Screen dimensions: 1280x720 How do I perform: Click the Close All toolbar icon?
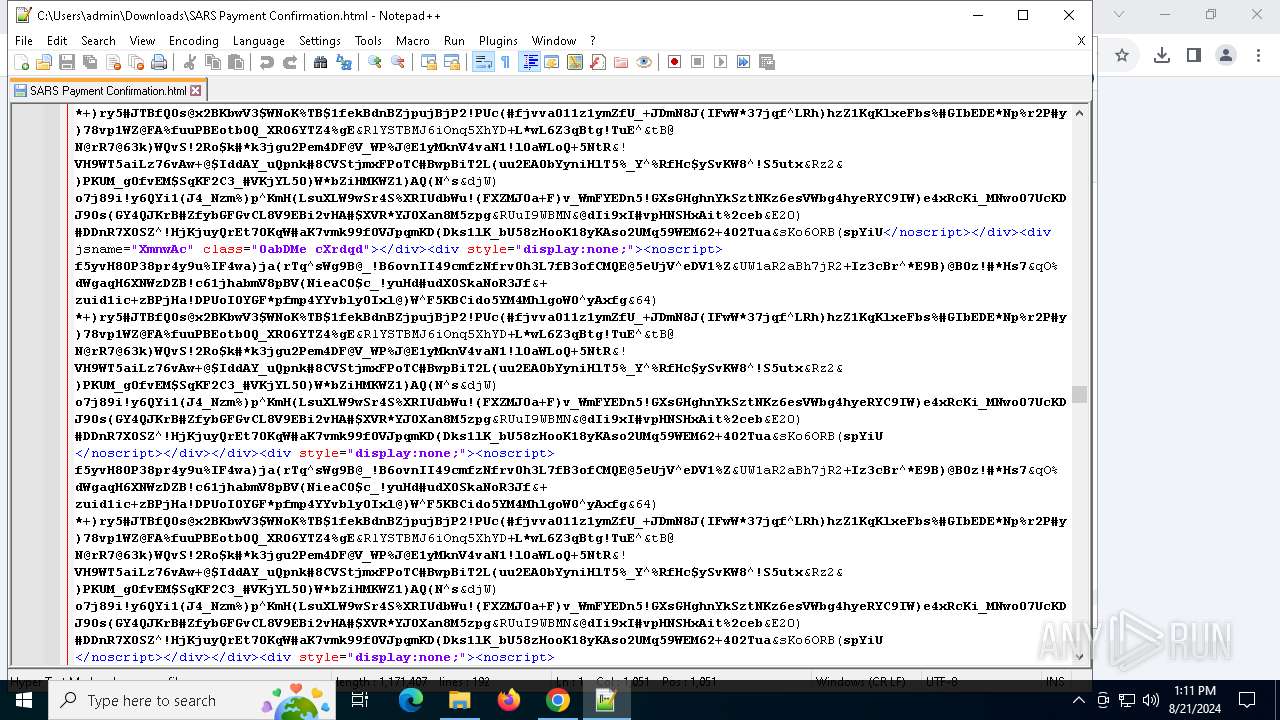click(136, 62)
